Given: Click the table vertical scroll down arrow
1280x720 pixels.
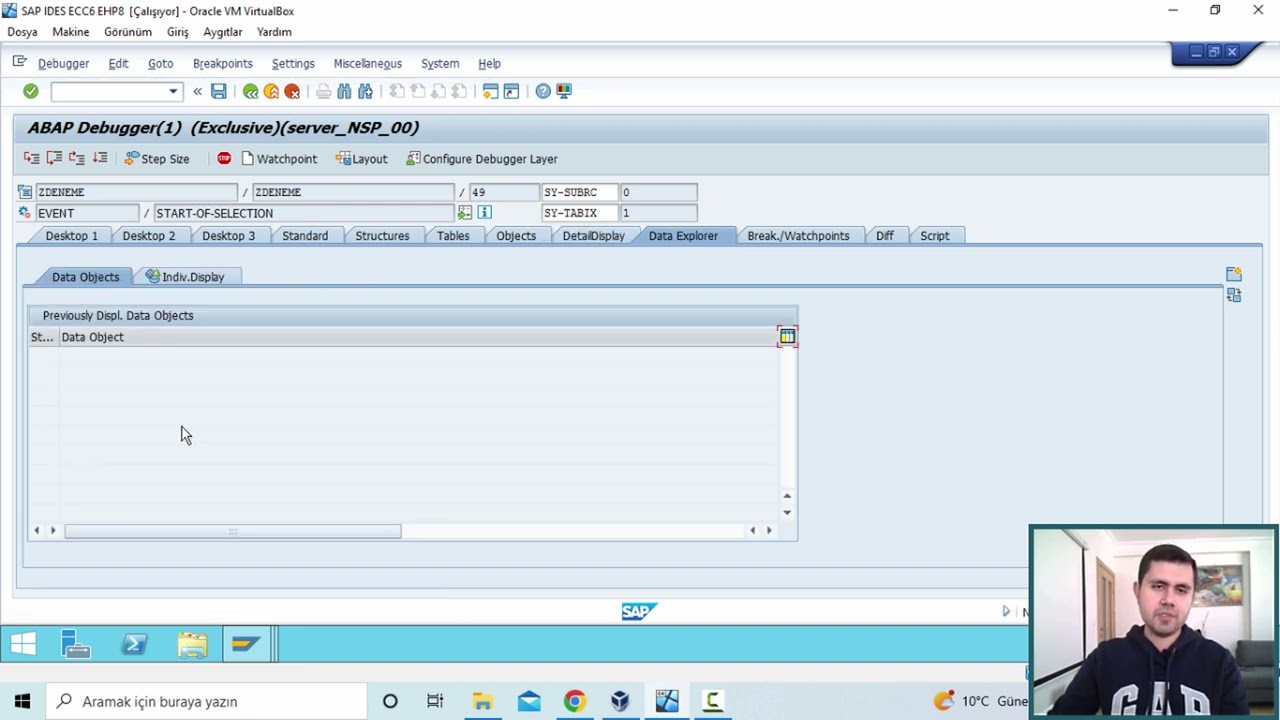Looking at the screenshot, I should point(787,512).
